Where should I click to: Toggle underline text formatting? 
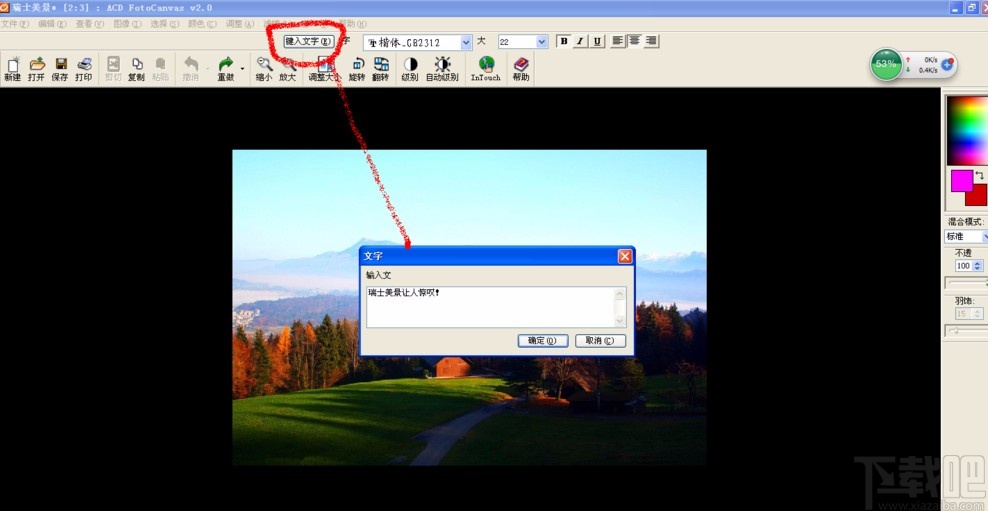(x=597, y=41)
